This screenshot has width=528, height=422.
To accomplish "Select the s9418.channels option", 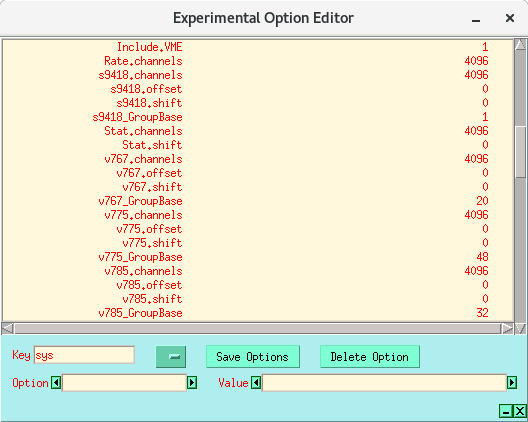I will [x=140, y=75].
